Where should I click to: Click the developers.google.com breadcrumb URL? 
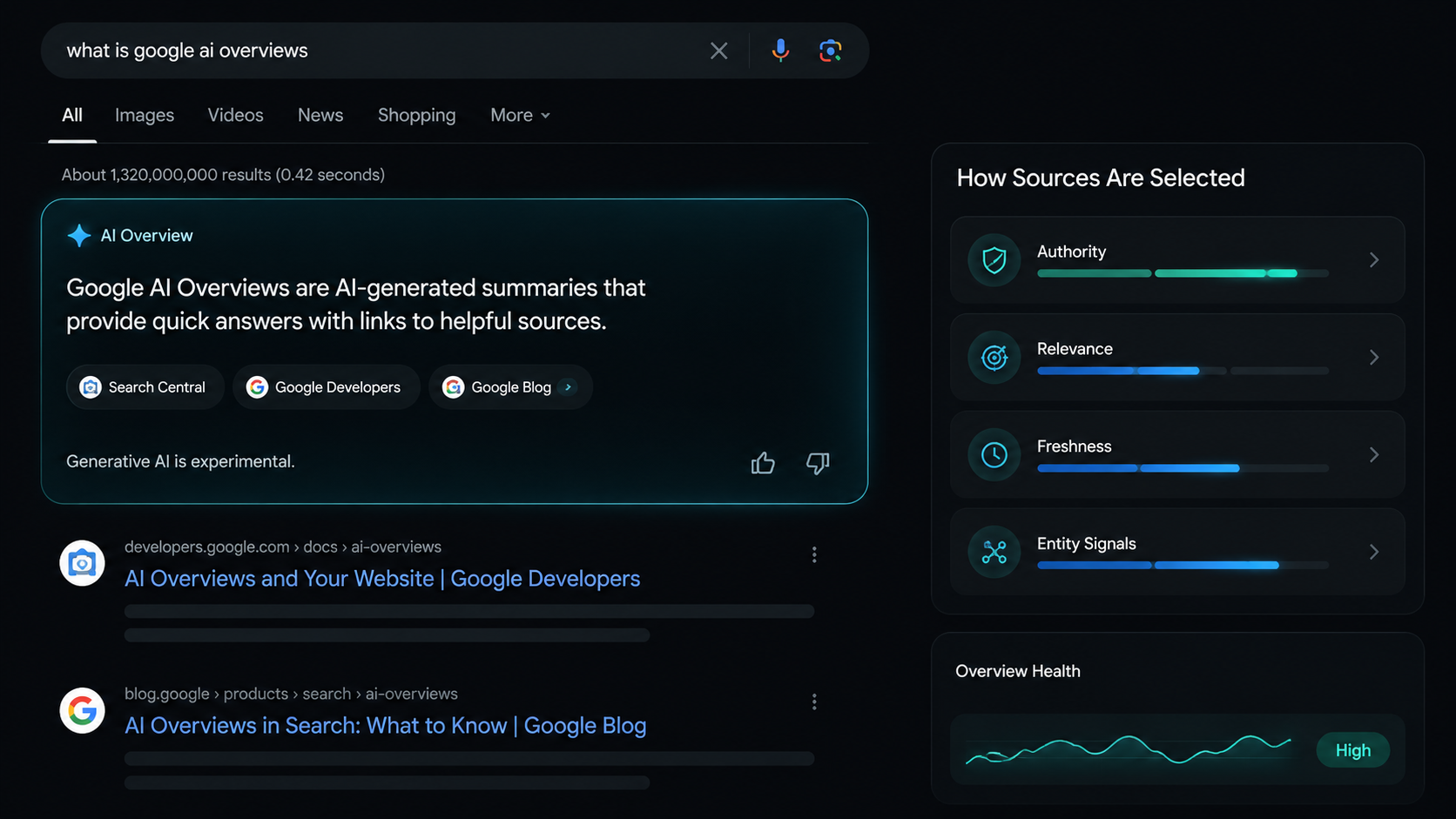(283, 547)
